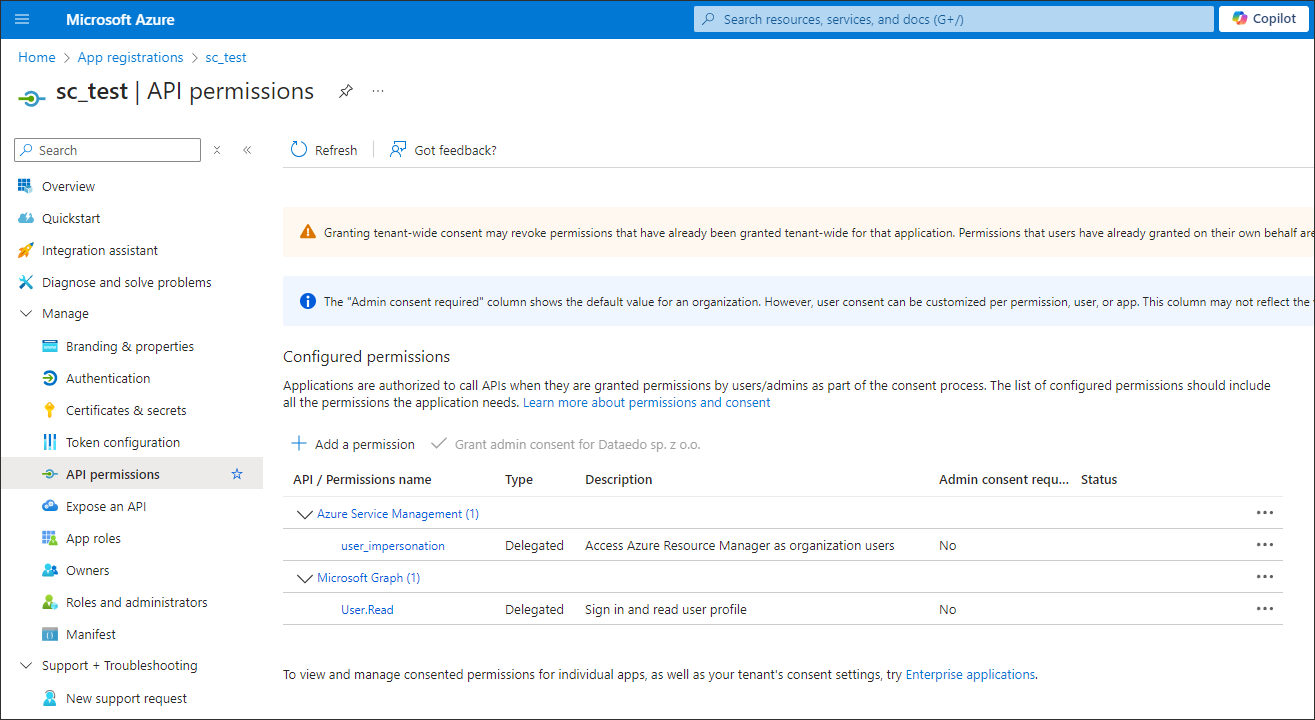Clear the sidebar search with X icon
Screen dimensions: 1315x720
click(x=217, y=150)
